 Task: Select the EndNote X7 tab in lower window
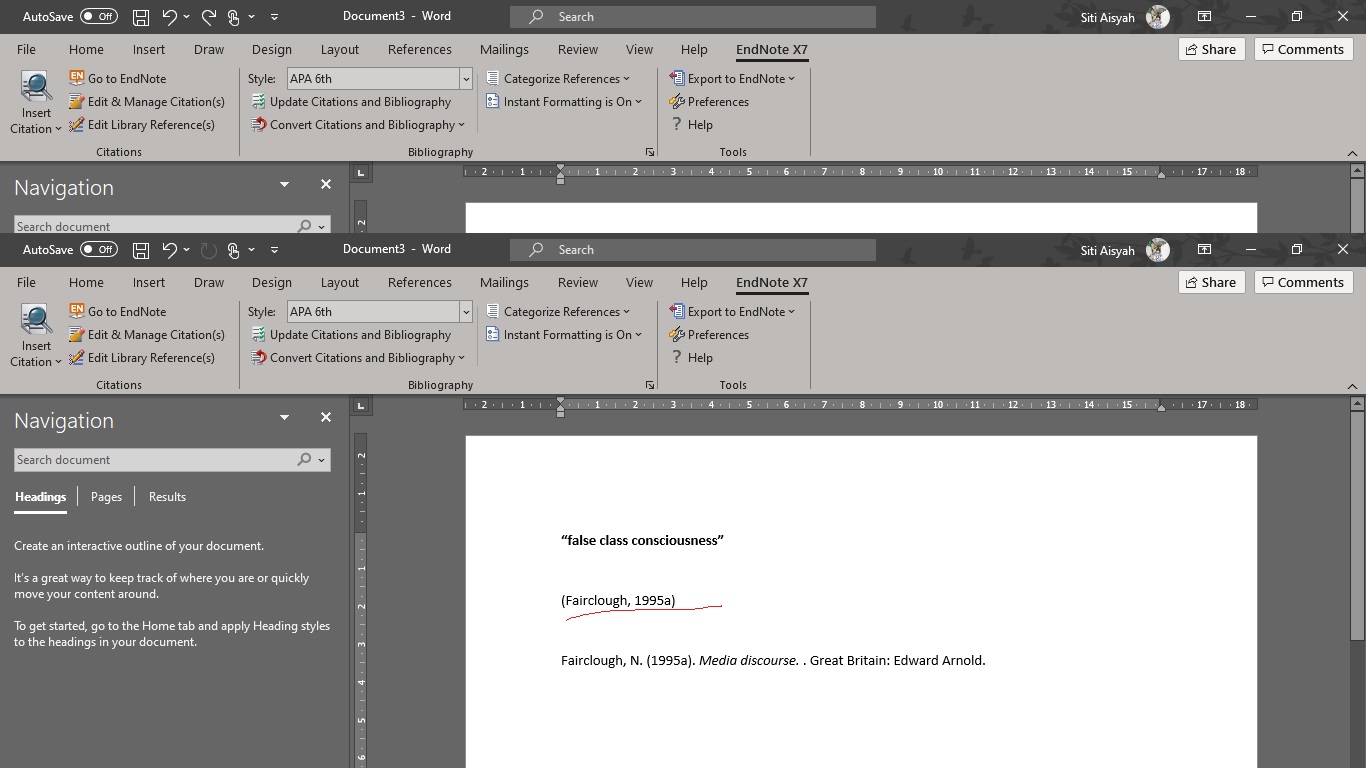pyautogui.click(x=772, y=283)
